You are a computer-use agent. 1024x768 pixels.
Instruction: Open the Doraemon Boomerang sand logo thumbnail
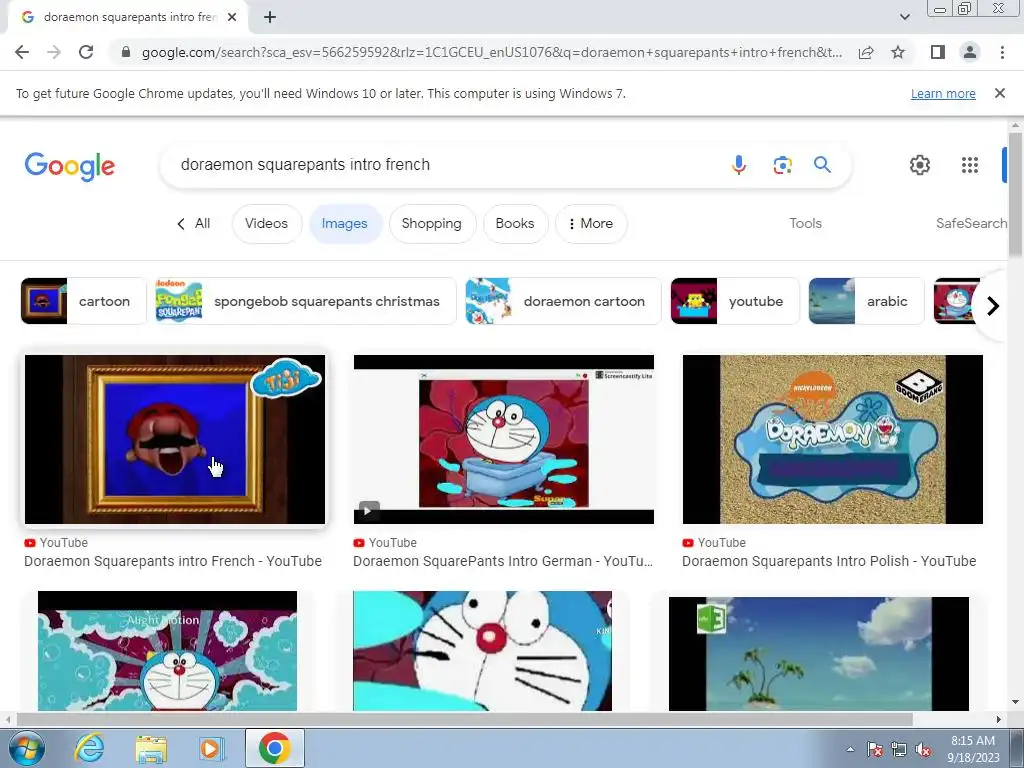[833, 440]
